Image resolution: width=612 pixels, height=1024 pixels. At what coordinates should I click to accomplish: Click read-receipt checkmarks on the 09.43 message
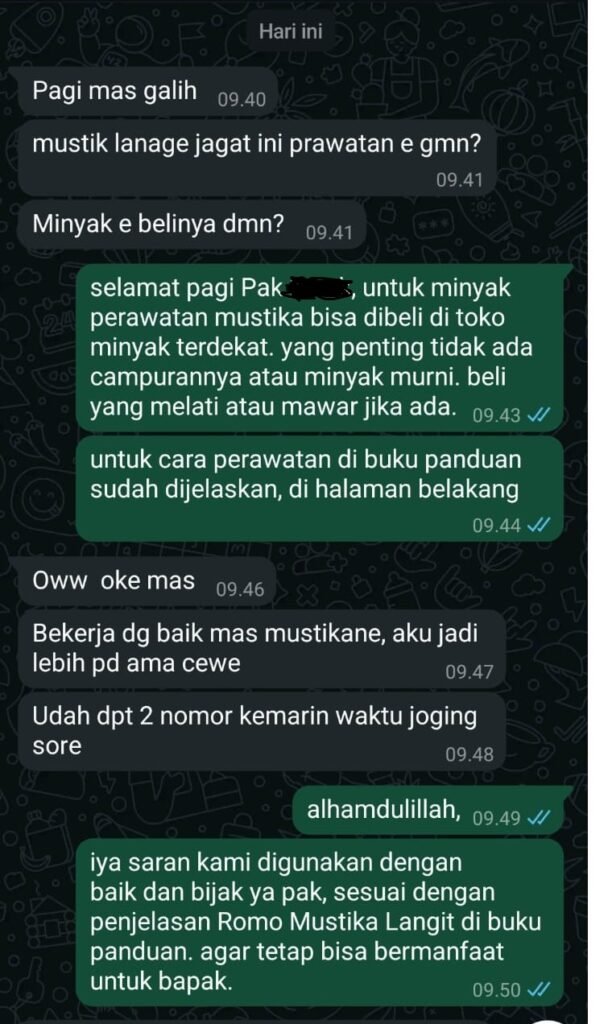click(x=538, y=415)
